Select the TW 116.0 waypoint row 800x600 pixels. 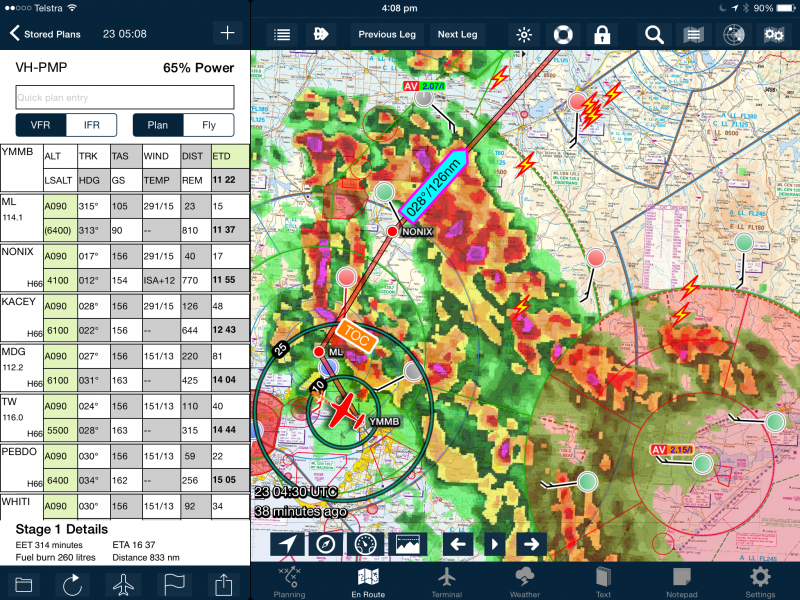[x=125, y=418]
